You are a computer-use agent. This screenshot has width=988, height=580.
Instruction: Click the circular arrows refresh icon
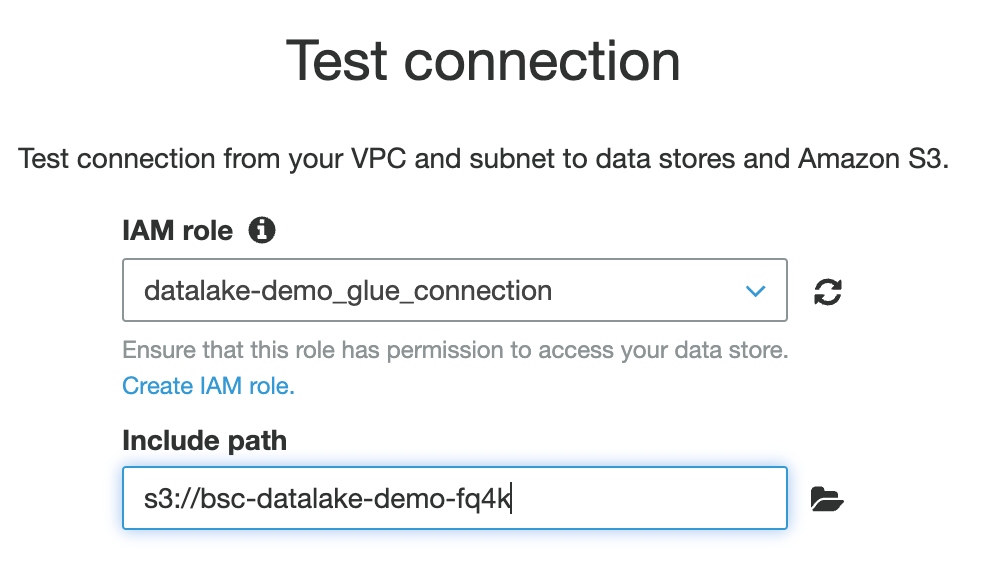[826, 290]
